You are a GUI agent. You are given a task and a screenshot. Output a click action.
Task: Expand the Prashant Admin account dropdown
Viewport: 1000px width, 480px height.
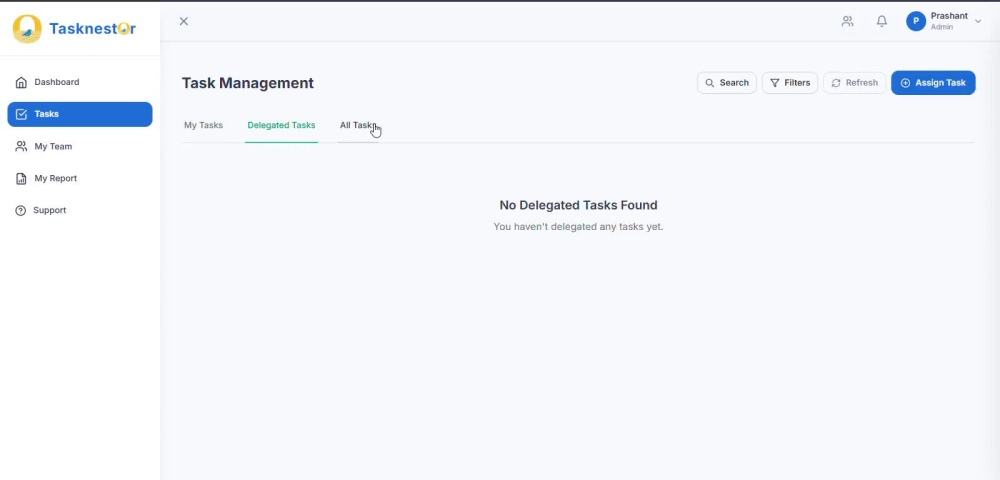point(978,21)
